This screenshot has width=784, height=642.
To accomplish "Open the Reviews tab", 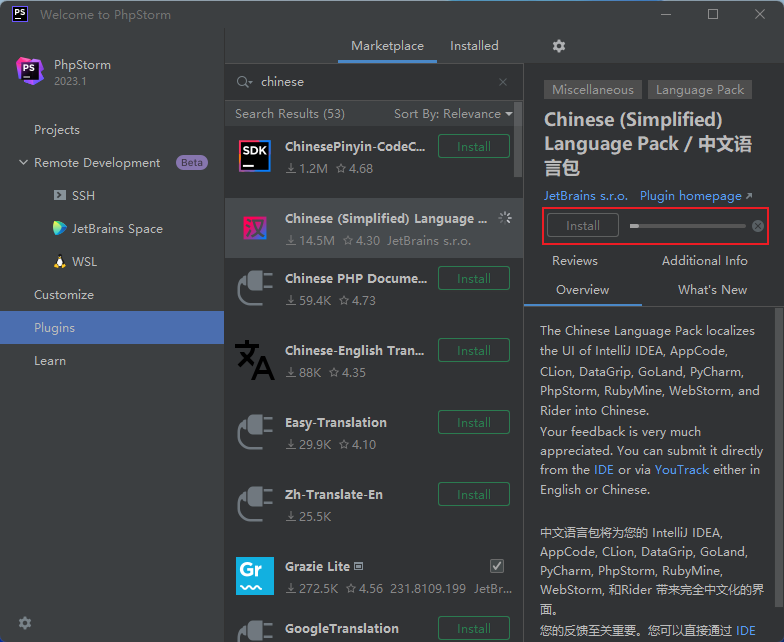I will tap(574, 261).
